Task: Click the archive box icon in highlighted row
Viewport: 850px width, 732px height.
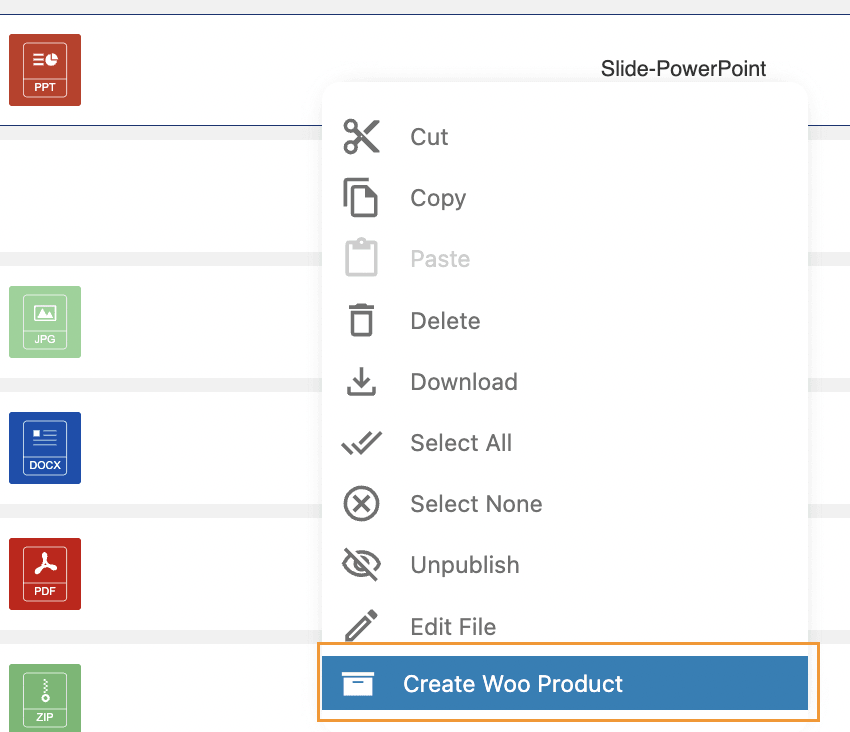Action: click(357, 684)
